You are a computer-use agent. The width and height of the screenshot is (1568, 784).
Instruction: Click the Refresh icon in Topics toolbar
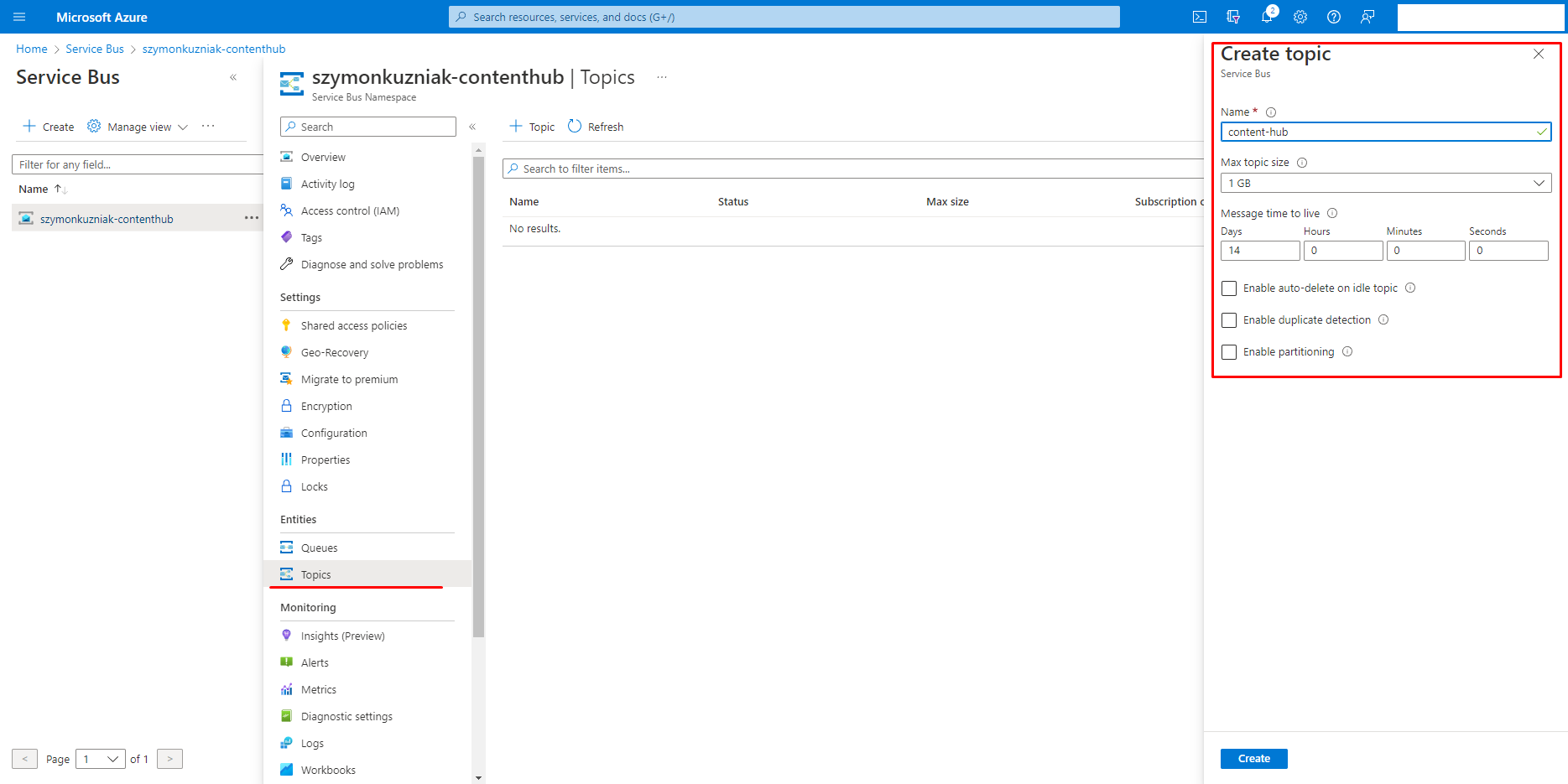575,126
